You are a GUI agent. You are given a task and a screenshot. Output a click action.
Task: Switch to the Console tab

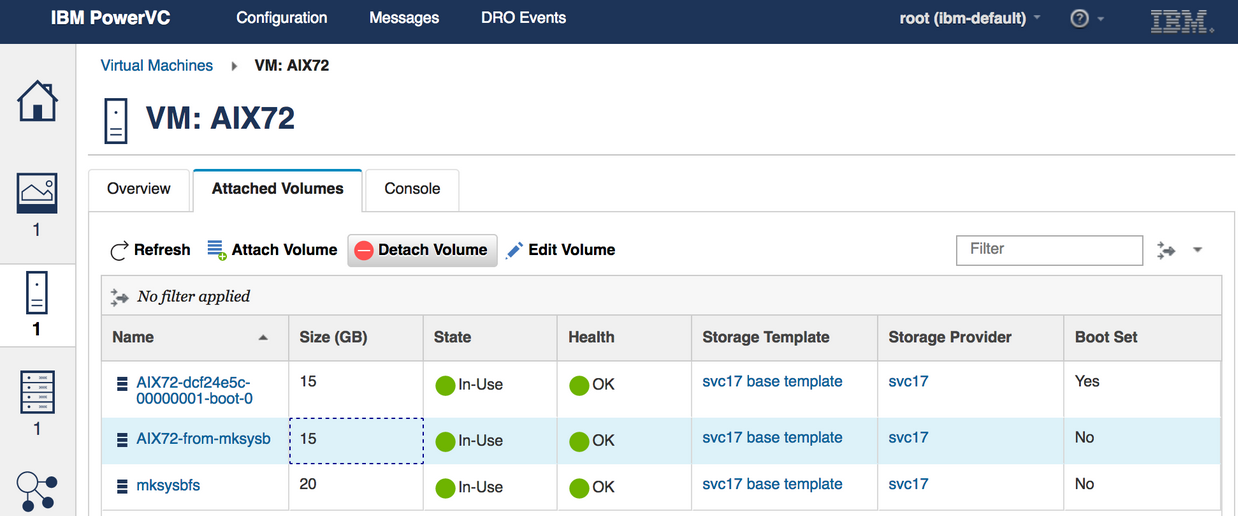tap(412, 189)
